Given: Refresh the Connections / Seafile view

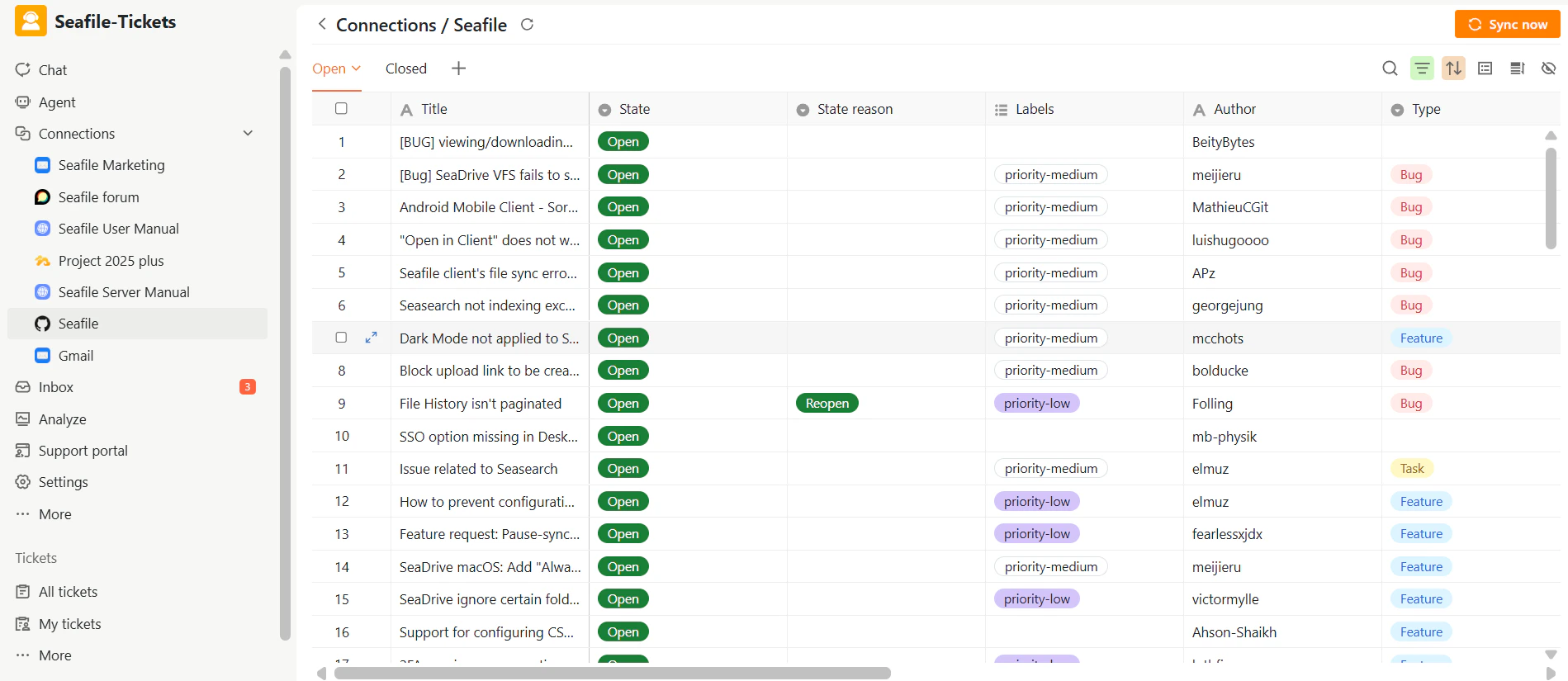Looking at the screenshot, I should pyautogui.click(x=527, y=25).
